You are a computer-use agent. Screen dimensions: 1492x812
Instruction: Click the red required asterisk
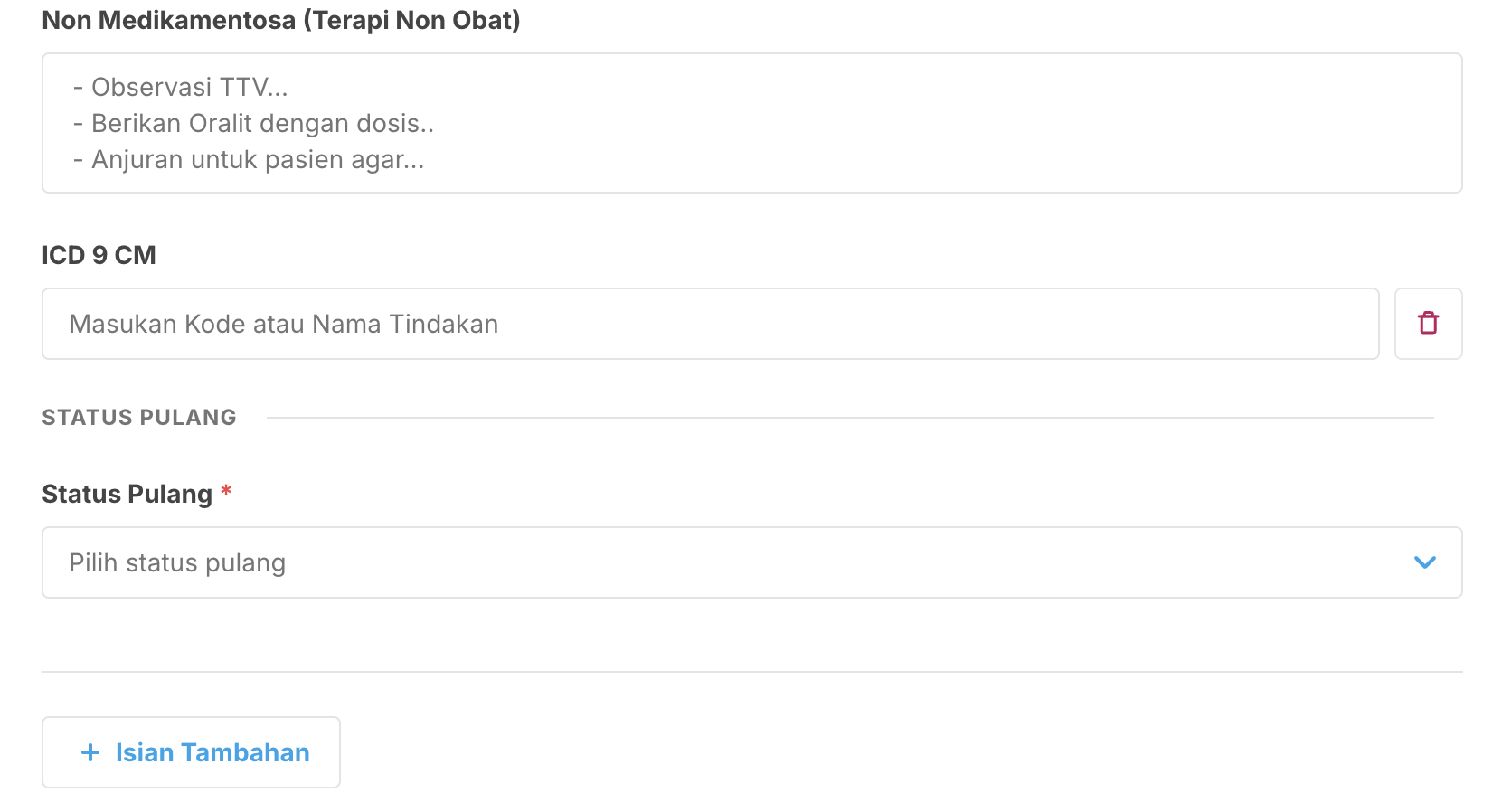click(x=226, y=492)
